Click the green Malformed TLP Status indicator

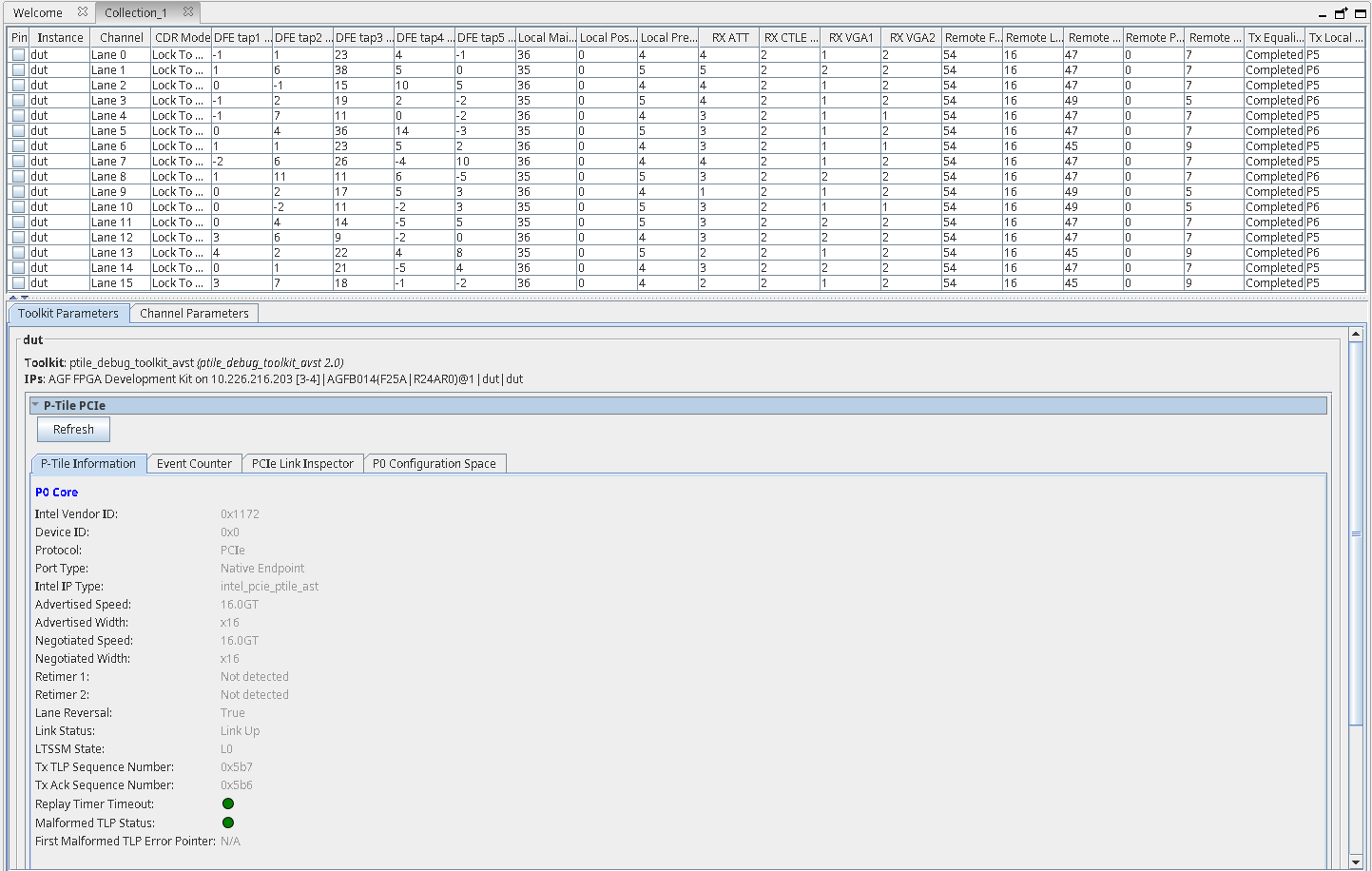[x=228, y=823]
